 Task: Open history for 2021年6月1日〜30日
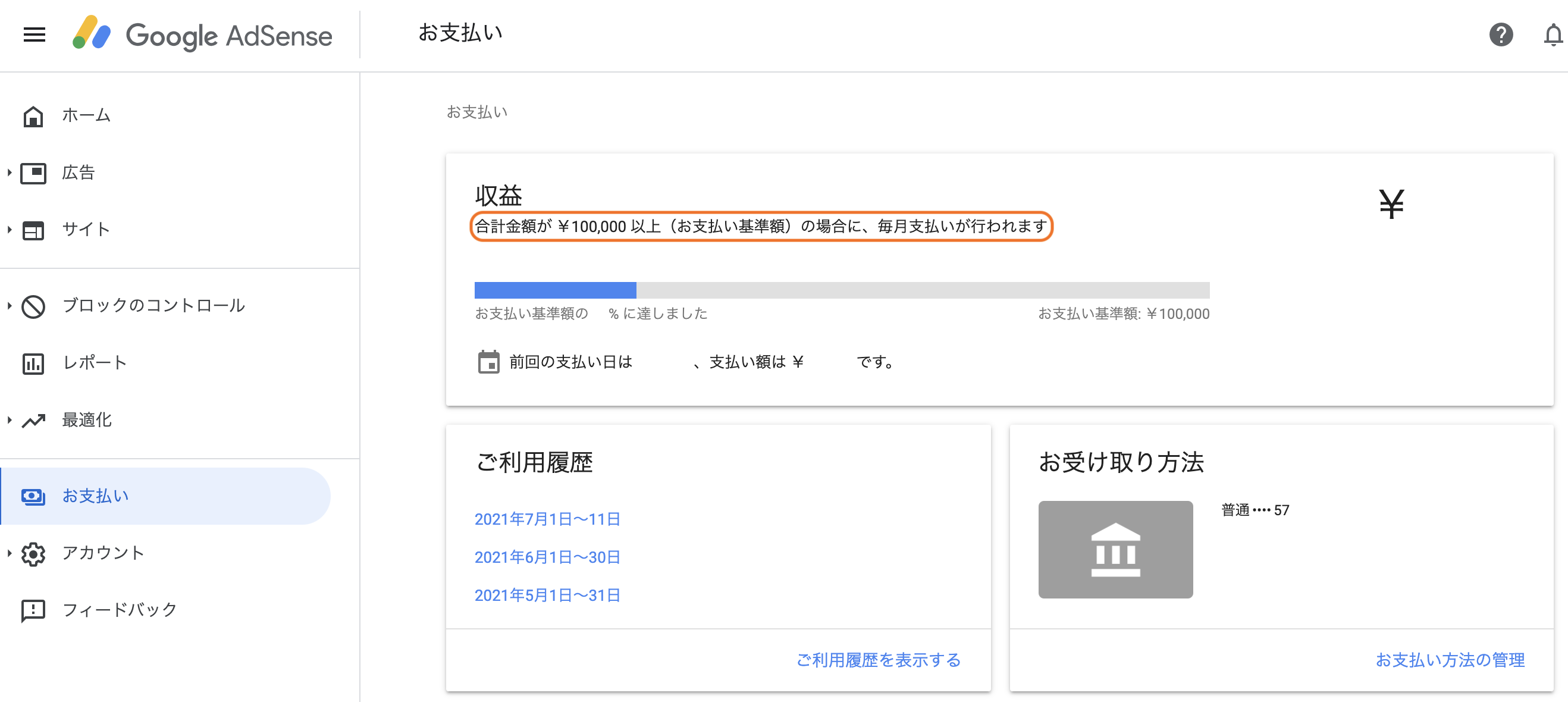pyautogui.click(x=547, y=557)
